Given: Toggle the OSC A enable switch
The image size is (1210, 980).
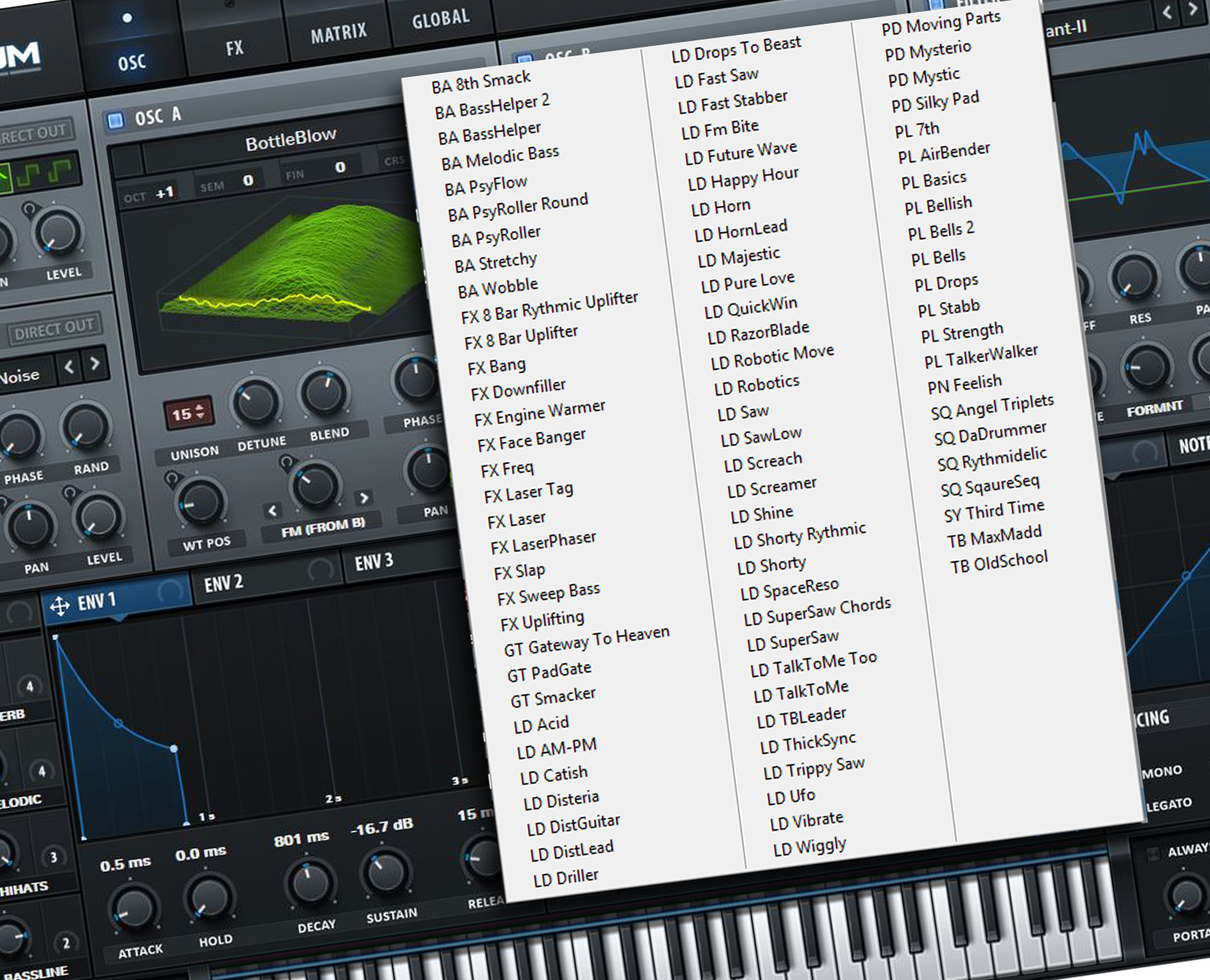Looking at the screenshot, I should [x=116, y=120].
